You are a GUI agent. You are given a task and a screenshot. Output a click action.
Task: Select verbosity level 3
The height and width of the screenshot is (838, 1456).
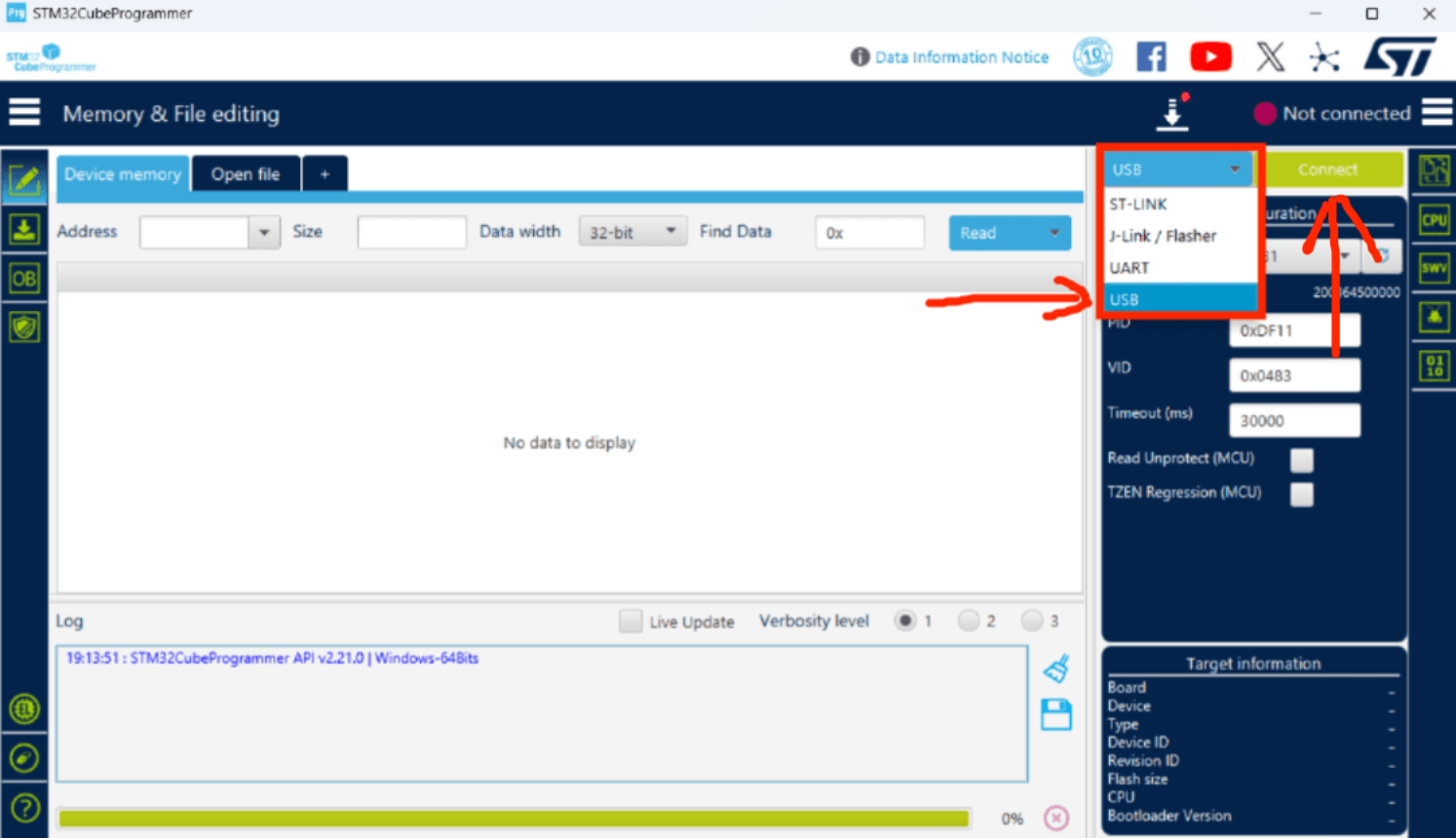pyautogui.click(x=1032, y=621)
